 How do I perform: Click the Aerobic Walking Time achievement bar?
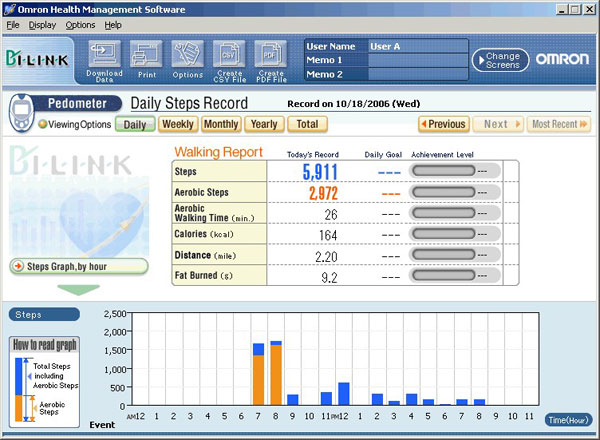click(x=444, y=213)
